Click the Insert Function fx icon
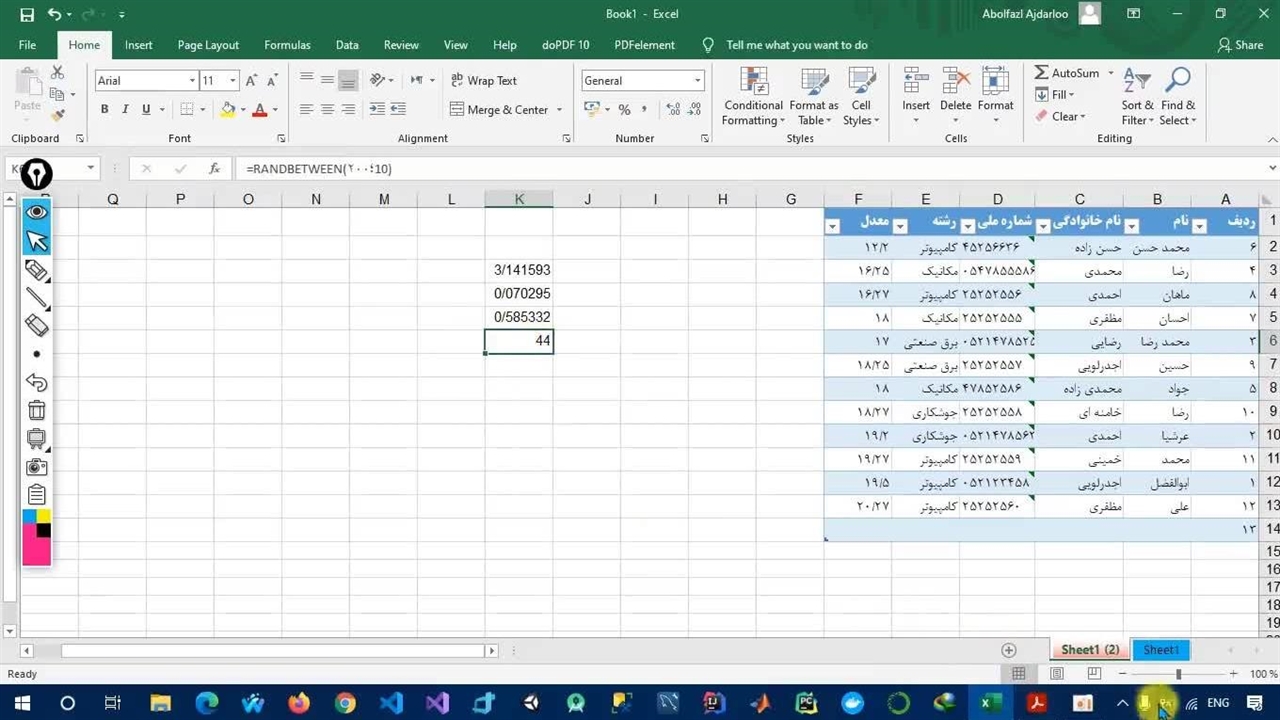 tap(214, 169)
